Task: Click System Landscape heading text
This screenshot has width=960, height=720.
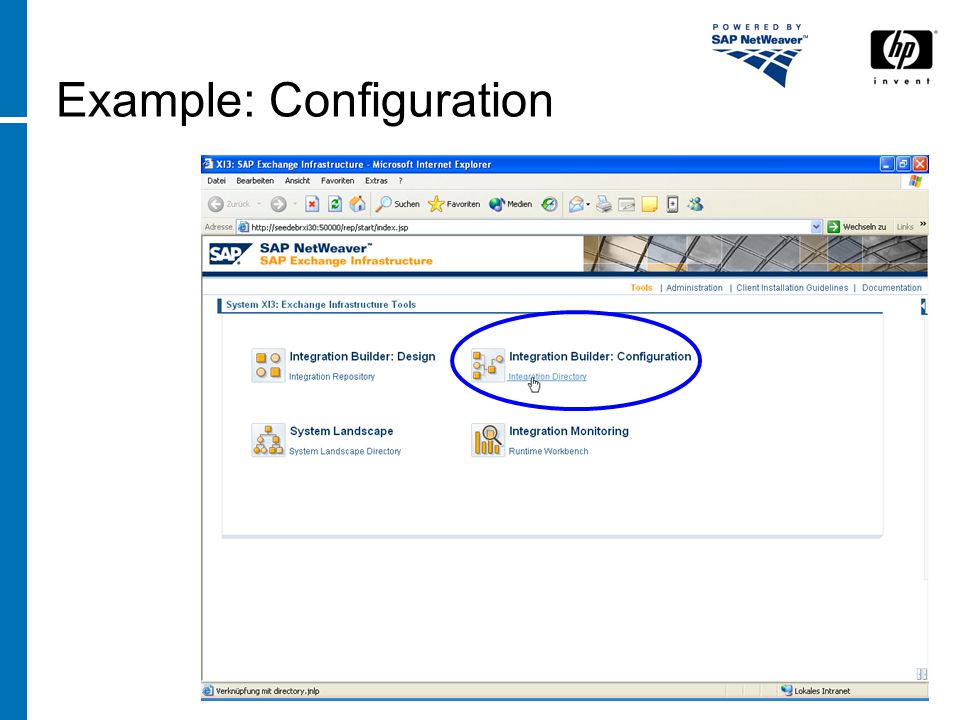Action: pyautogui.click(x=342, y=431)
